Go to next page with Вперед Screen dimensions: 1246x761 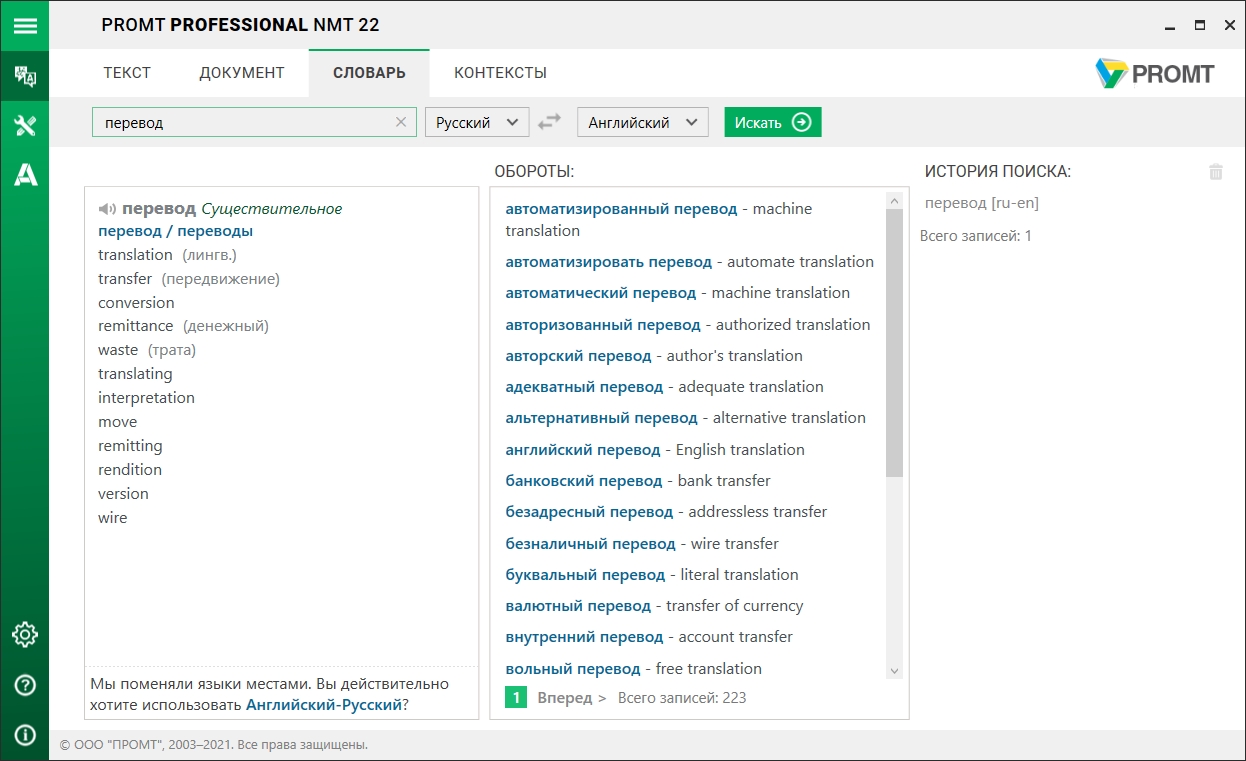[x=571, y=698]
